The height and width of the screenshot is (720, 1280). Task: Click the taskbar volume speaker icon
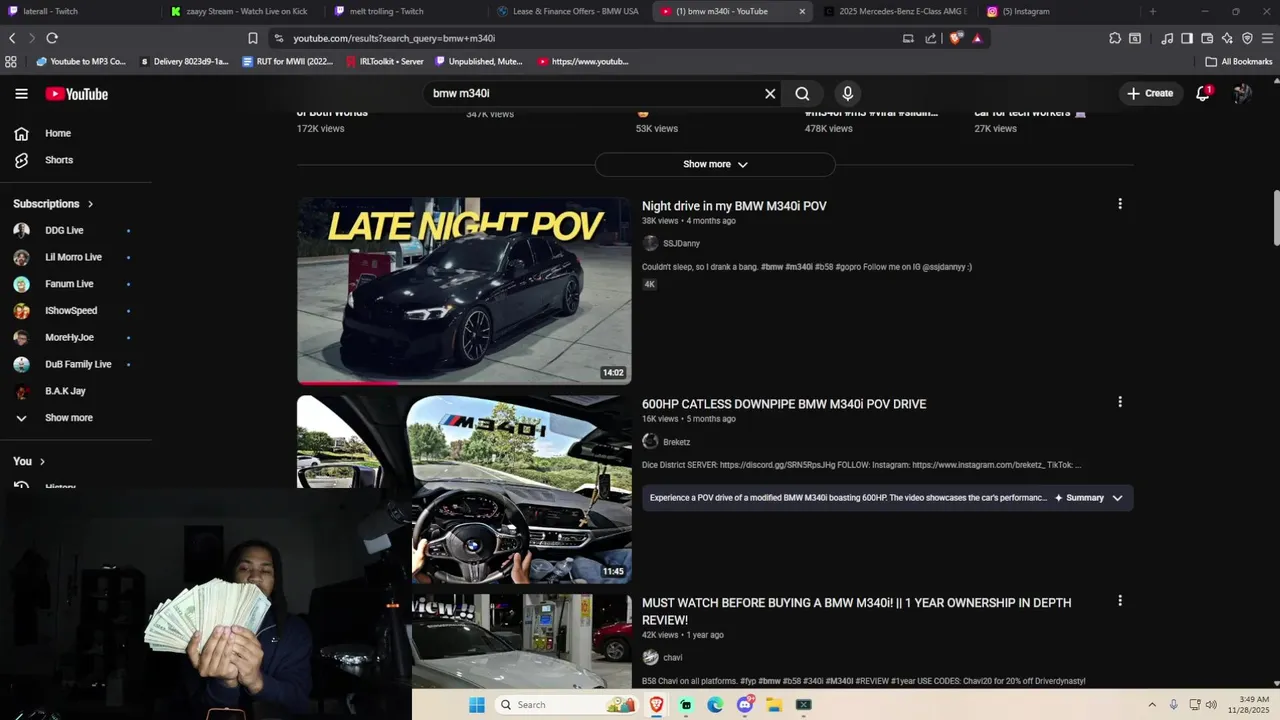tap(1211, 704)
